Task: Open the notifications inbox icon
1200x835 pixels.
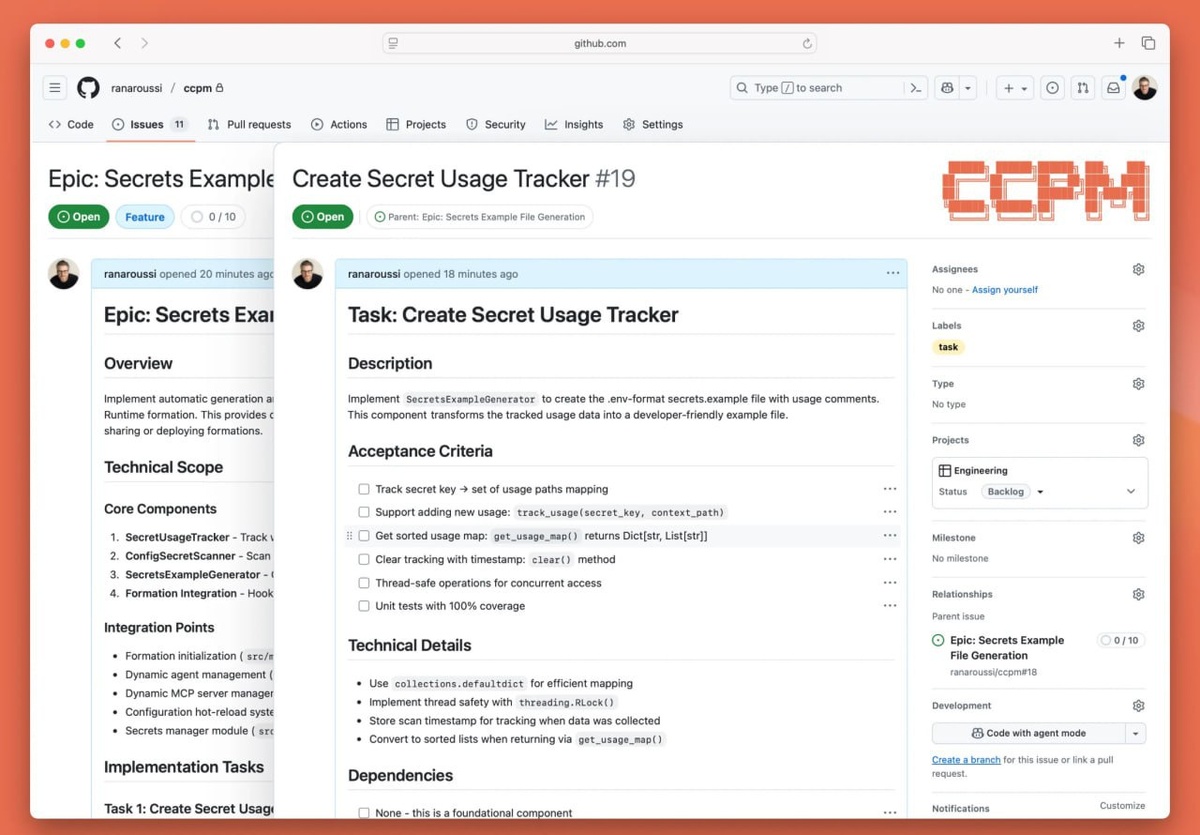Action: pyautogui.click(x=1113, y=88)
